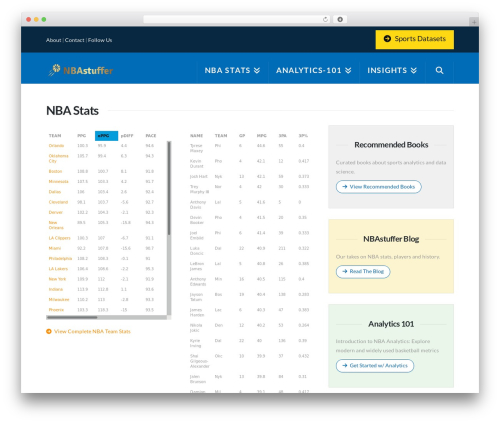The height and width of the screenshot is (423, 500).
Task: Click Get Started w/ Analytics button
Action: 375,366
